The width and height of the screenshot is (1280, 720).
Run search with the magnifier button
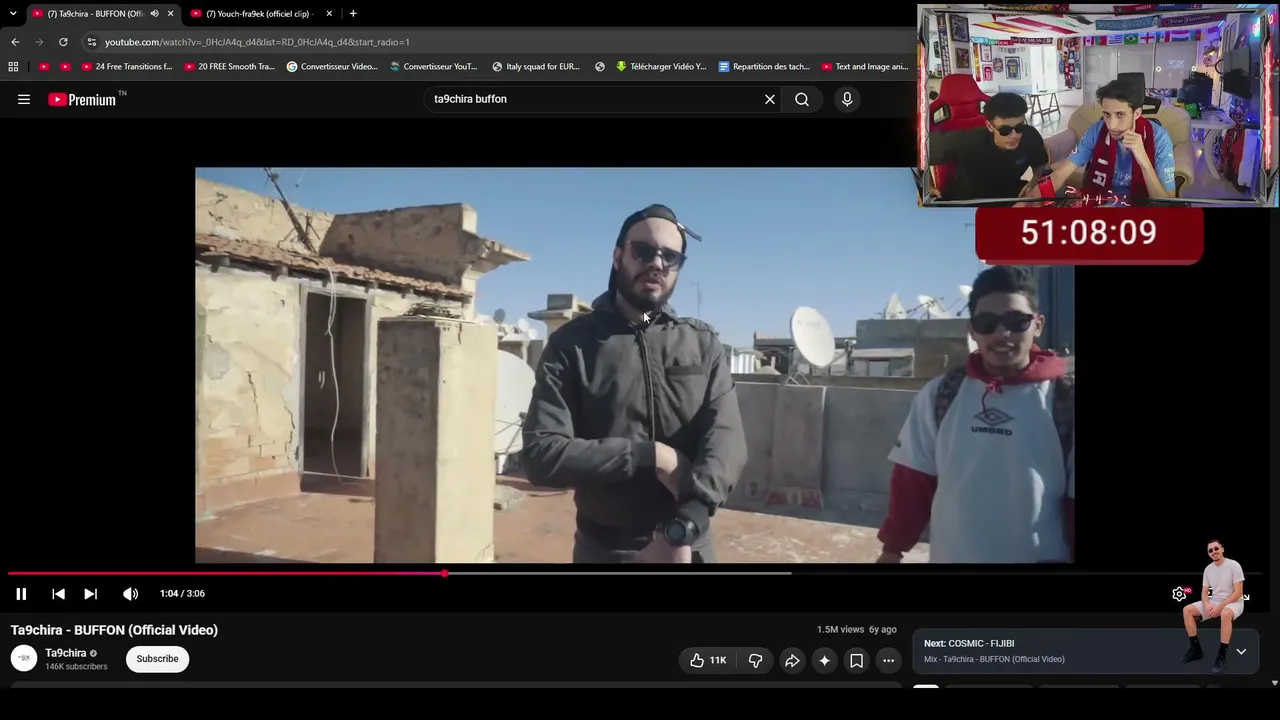(802, 99)
